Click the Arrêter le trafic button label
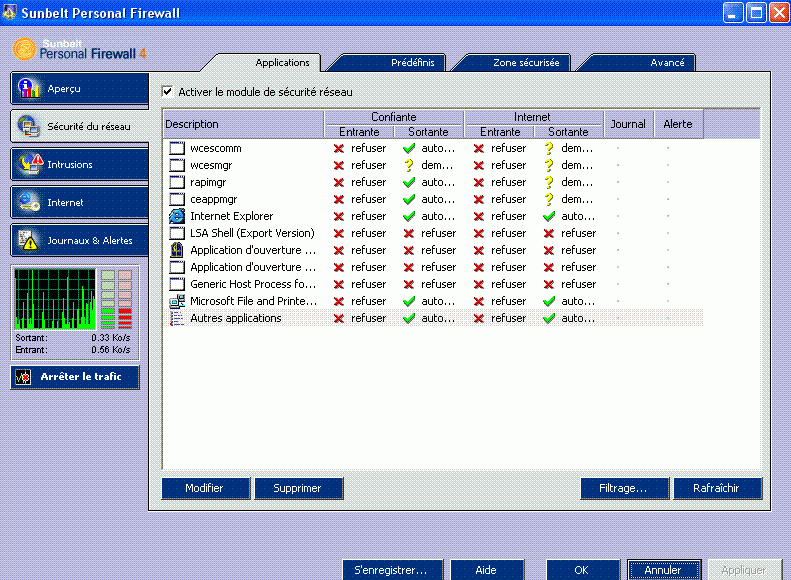Screen dimensions: 791x580 81,377
